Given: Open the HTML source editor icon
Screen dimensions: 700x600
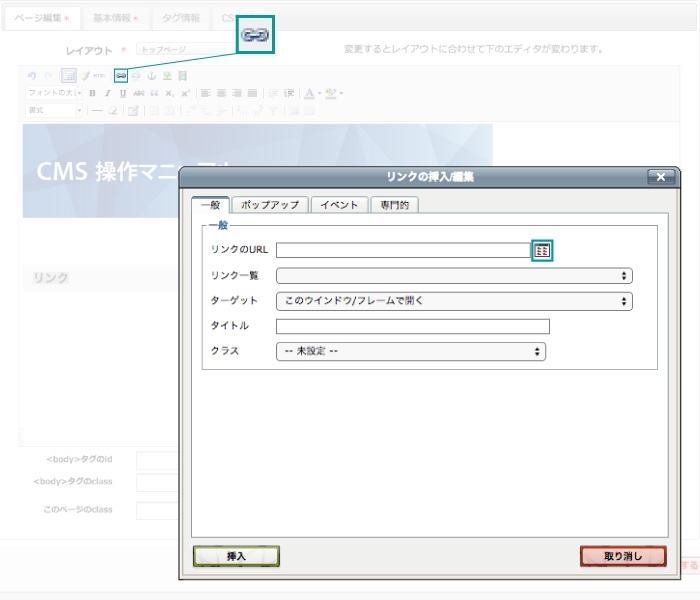Looking at the screenshot, I should click(99, 76).
